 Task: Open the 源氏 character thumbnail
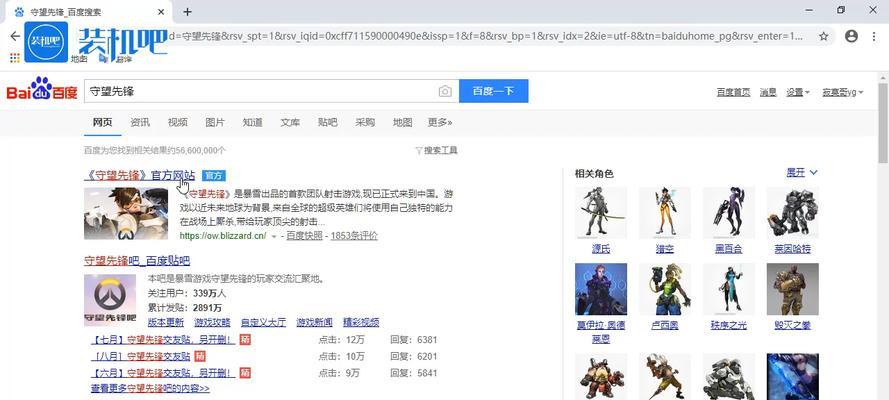click(x=601, y=212)
